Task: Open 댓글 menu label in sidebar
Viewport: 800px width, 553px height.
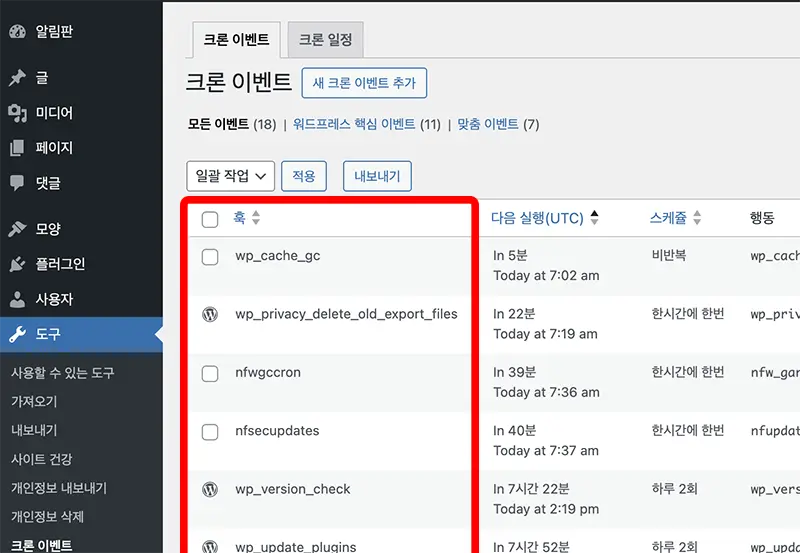Action: (48, 183)
